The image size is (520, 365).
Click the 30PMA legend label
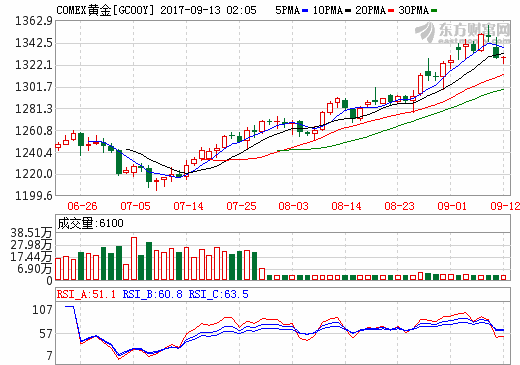pos(413,11)
